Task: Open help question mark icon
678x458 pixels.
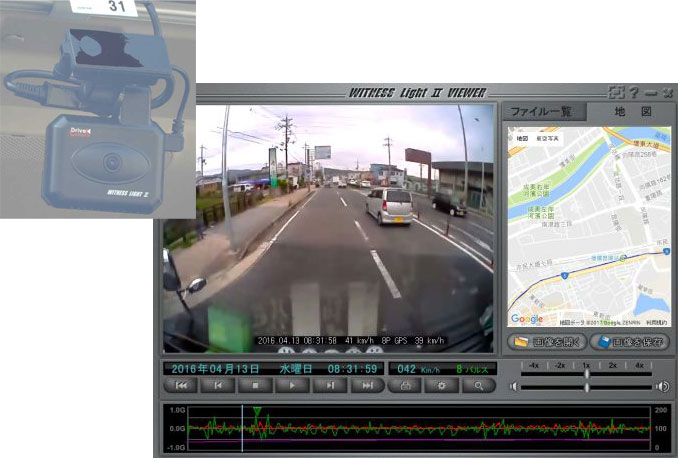Action: [634, 92]
